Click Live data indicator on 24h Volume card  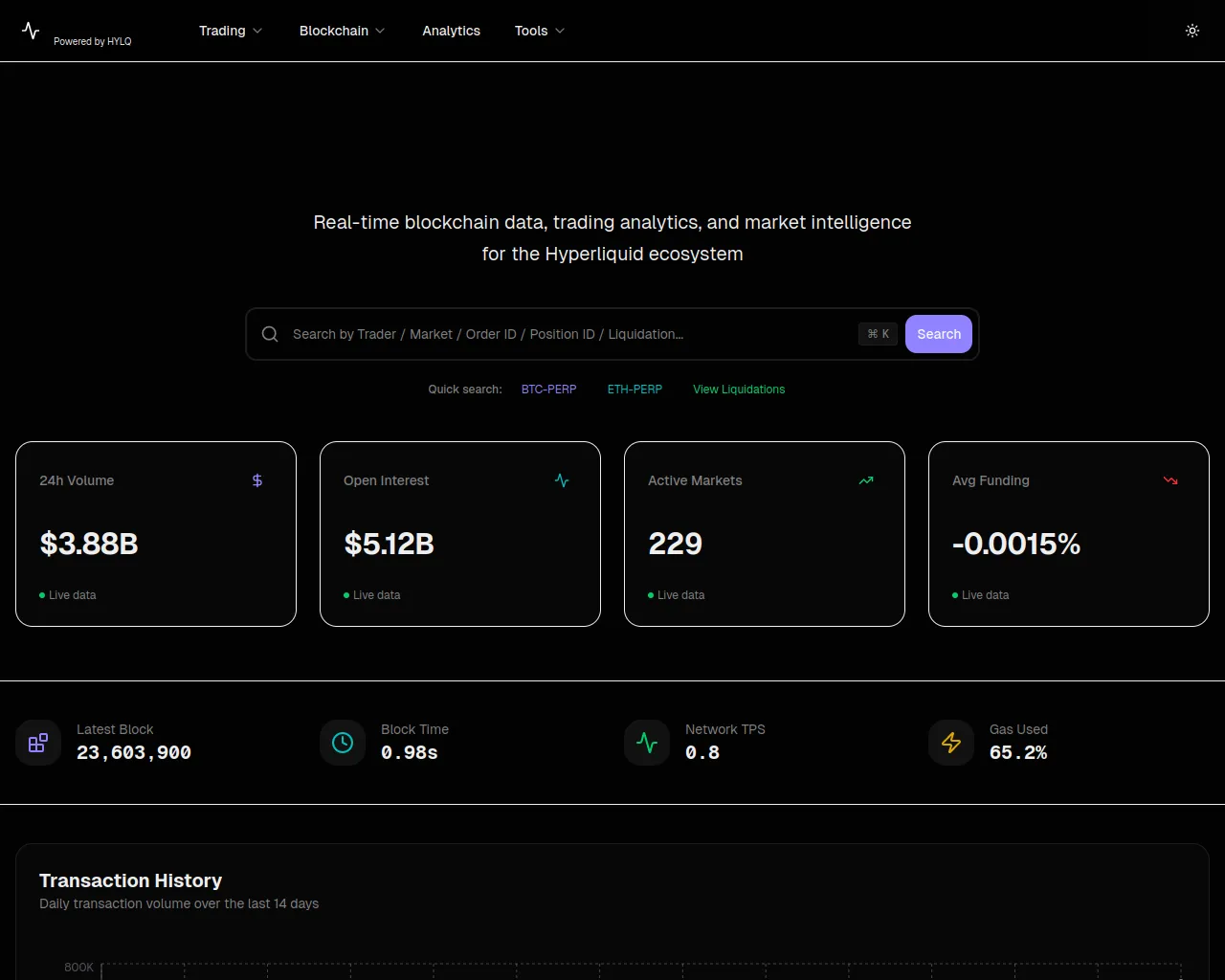(x=68, y=595)
